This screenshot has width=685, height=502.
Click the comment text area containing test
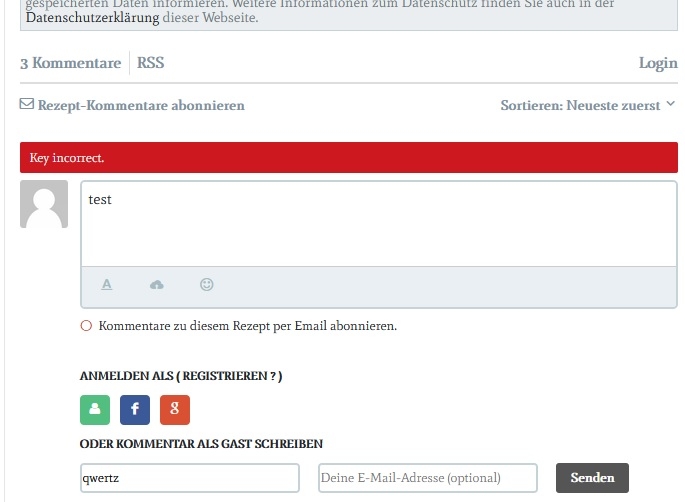point(378,224)
